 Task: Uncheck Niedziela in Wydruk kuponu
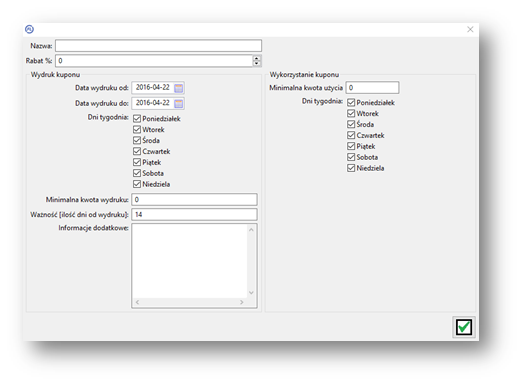point(137,184)
